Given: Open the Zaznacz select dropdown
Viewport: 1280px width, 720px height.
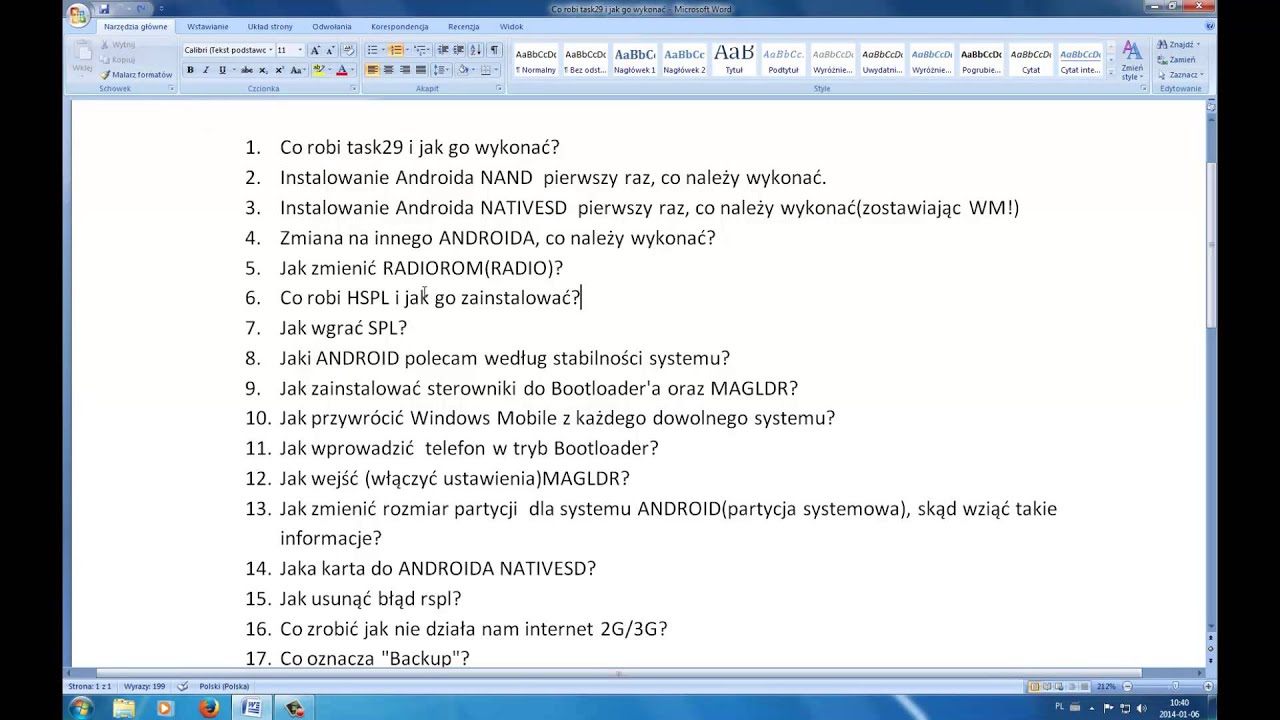Looking at the screenshot, I should coord(1180,75).
